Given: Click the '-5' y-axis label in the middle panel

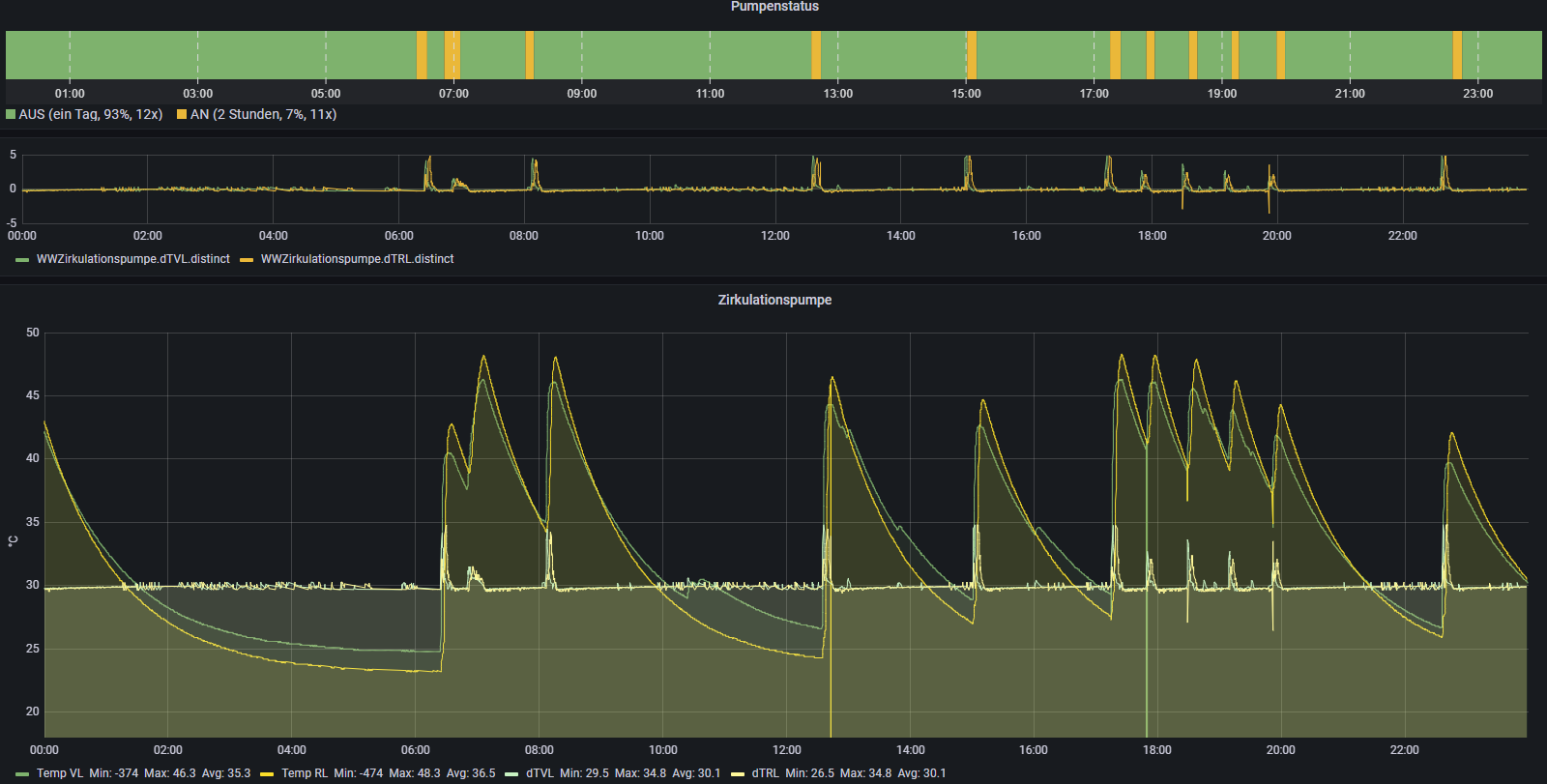Looking at the screenshot, I should click(x=12, y=223).
